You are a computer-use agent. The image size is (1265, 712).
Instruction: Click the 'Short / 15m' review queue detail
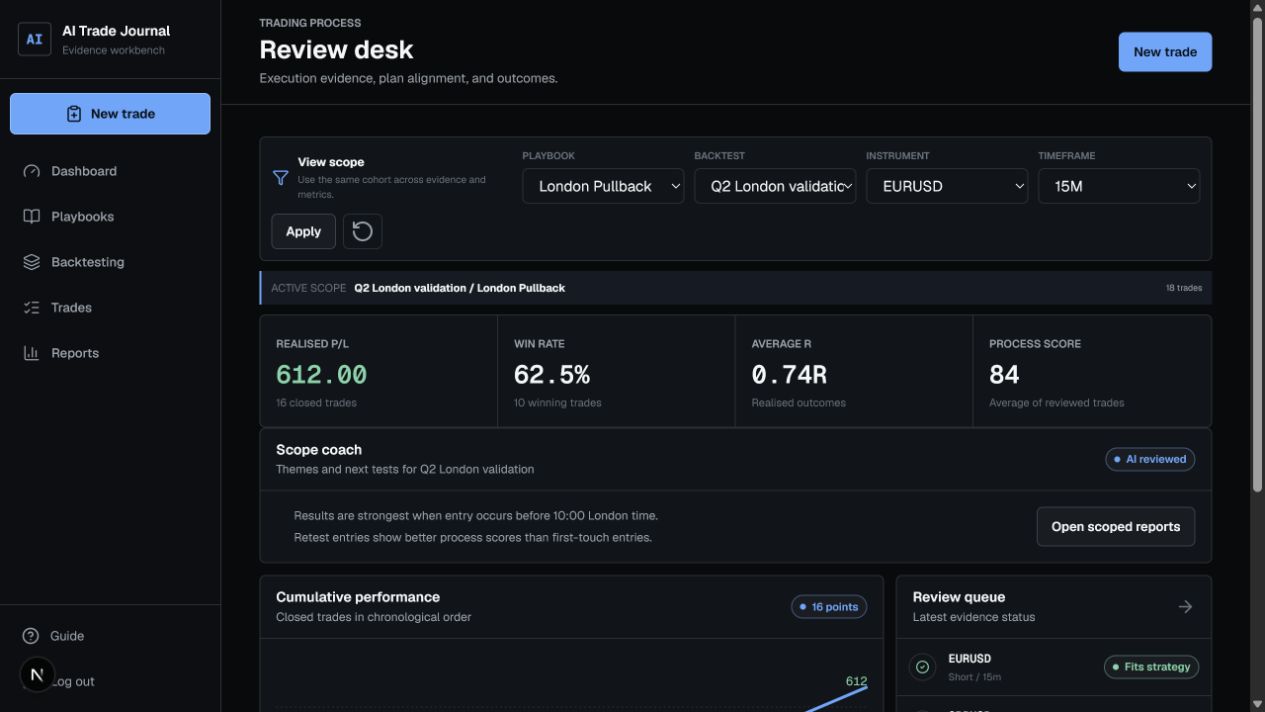[x=974, y=678]
